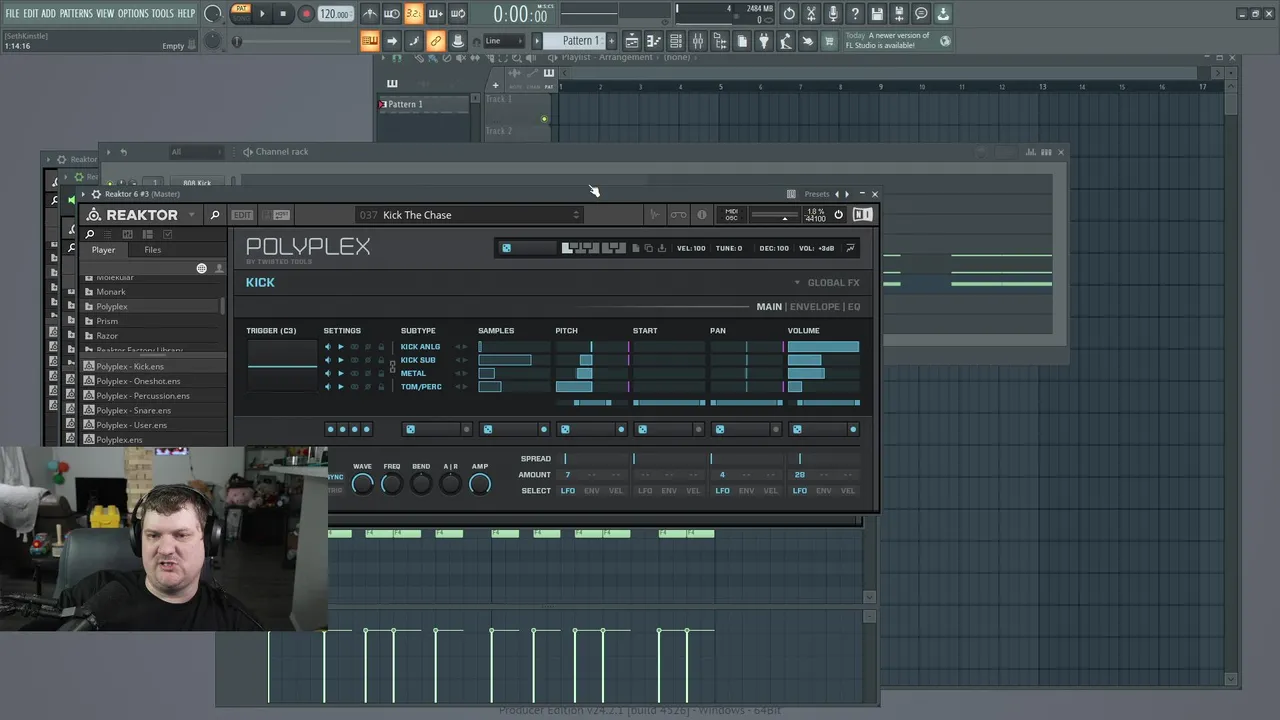The image size is (1280, 720).
Task: Open the Mixer view icon
Action: [x=698, y=41]
